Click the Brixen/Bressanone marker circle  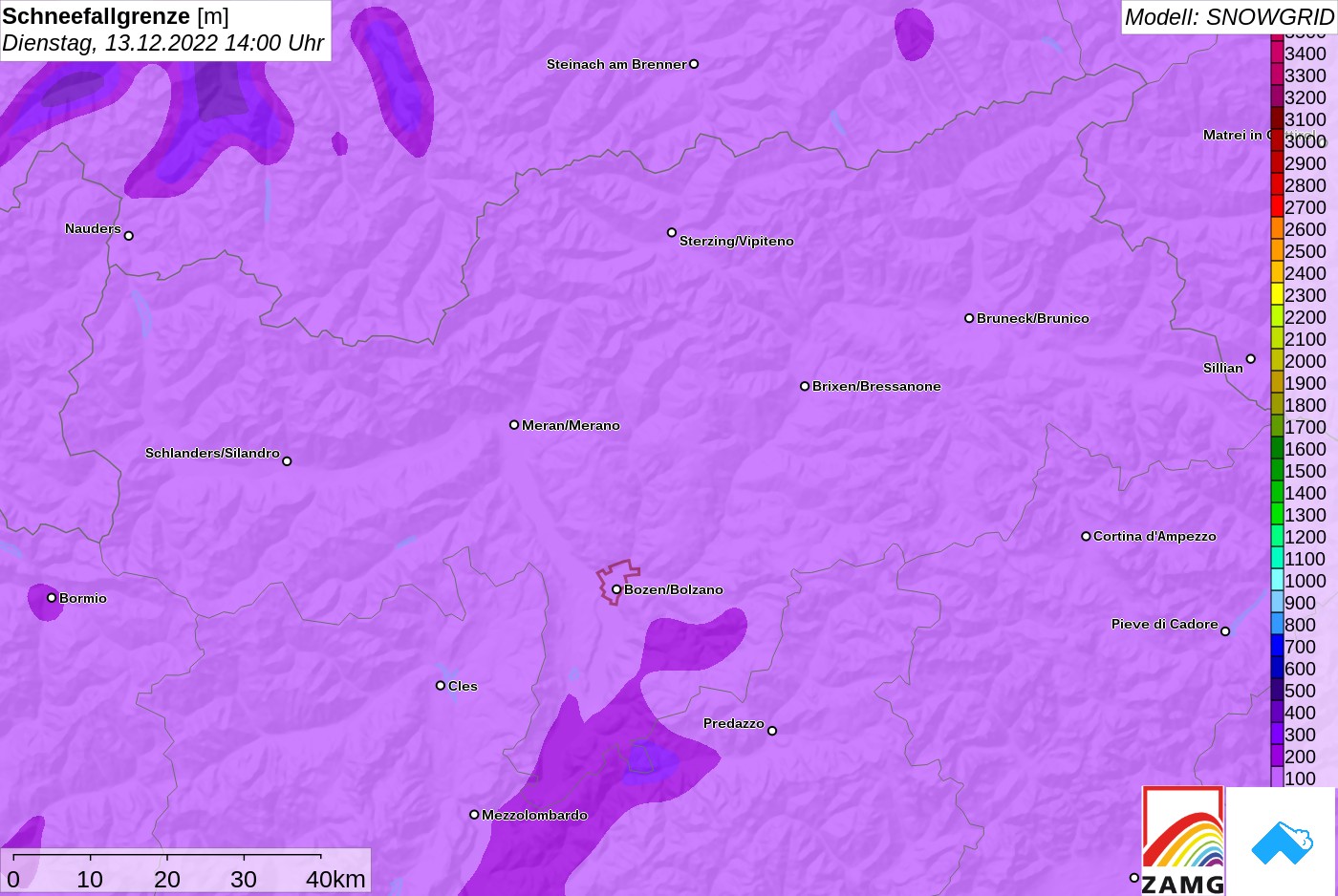tap(805, 386)
